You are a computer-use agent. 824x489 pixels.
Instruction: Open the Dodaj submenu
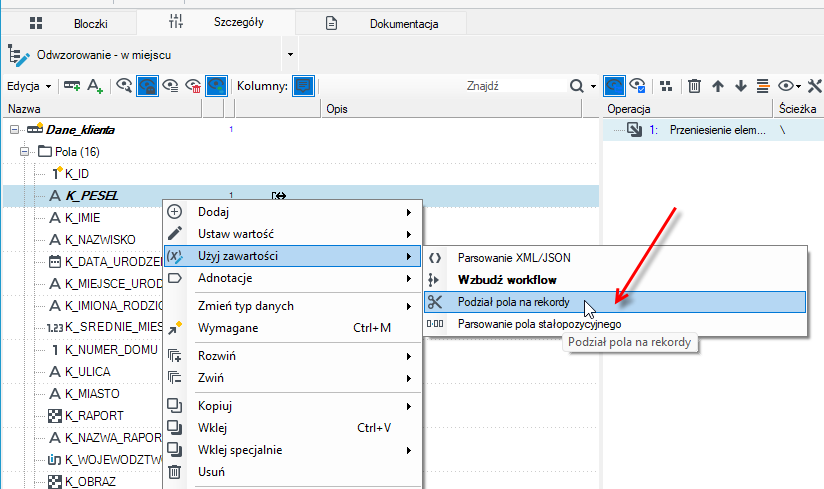pyautogui.click(x=292, y=212)
